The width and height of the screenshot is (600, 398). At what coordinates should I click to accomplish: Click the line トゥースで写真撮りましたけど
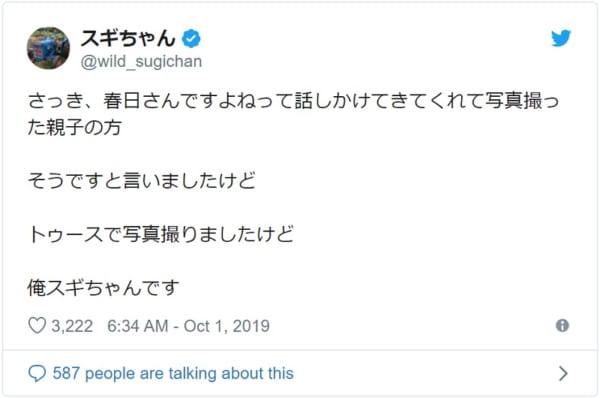pyautogui.click(x=161, y=234)
